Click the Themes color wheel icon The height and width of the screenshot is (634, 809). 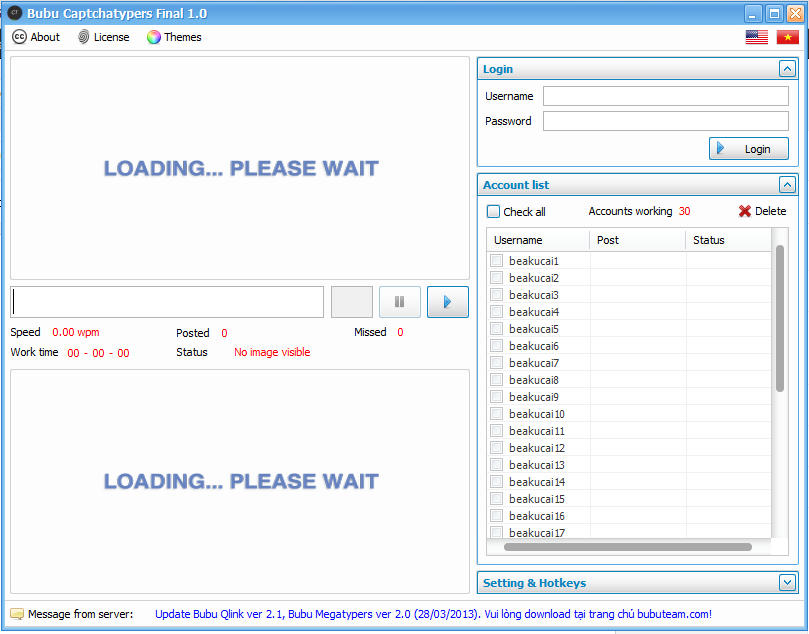click(x=154, y=37)
